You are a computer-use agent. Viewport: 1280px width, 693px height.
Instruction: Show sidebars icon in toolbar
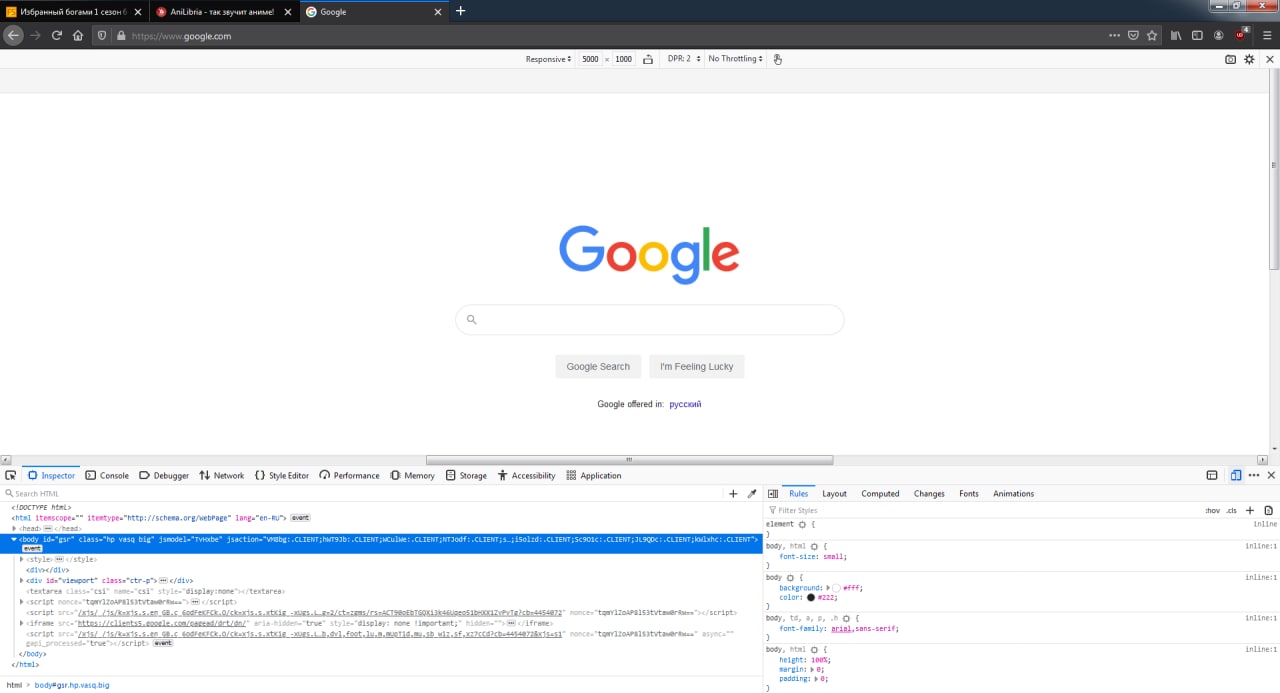(1197, 35)
